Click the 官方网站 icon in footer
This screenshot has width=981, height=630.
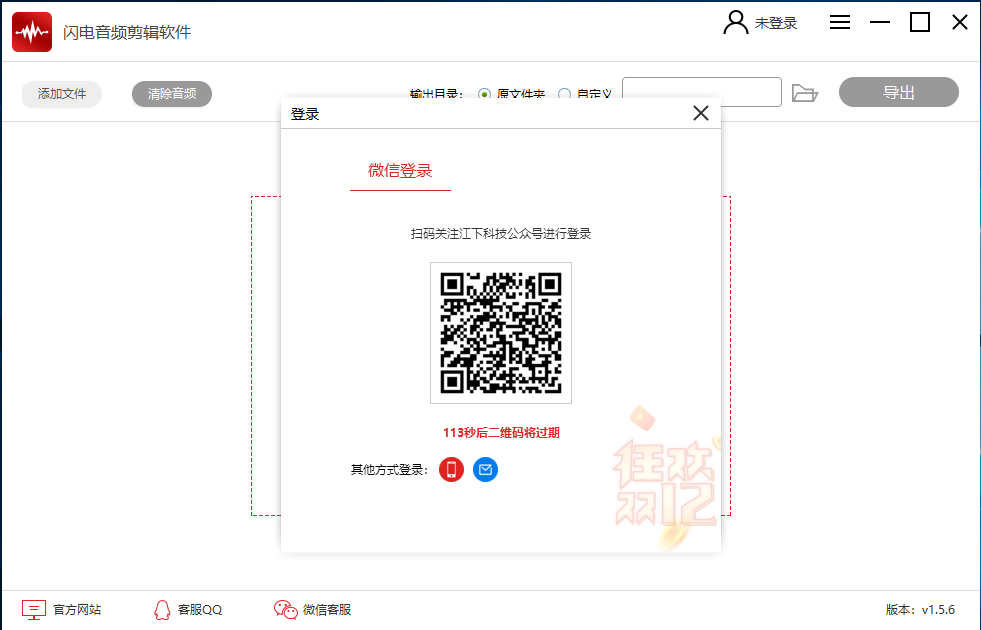[33, 608]
